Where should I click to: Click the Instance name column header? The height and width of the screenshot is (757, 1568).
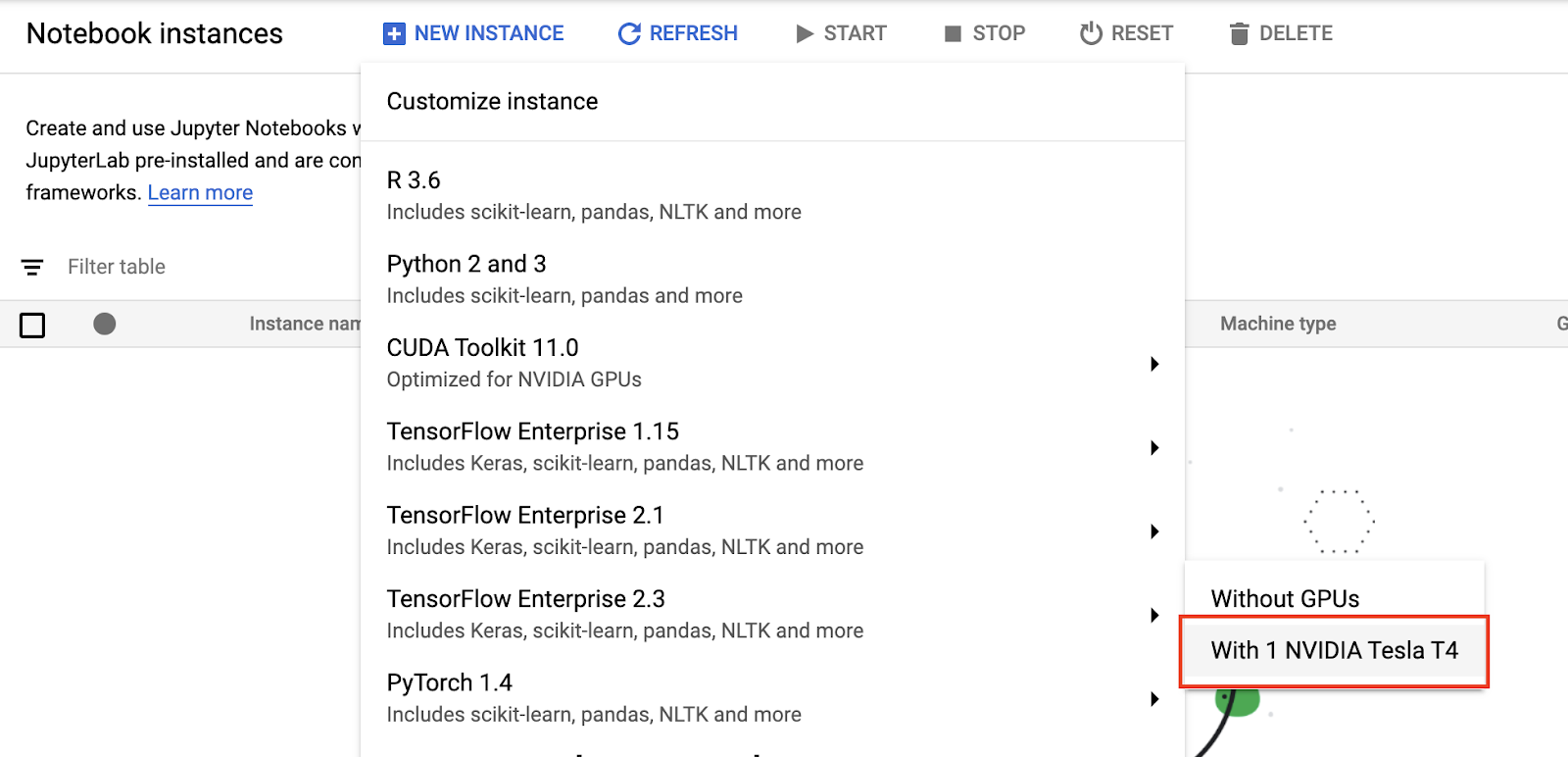pos(305,324)
